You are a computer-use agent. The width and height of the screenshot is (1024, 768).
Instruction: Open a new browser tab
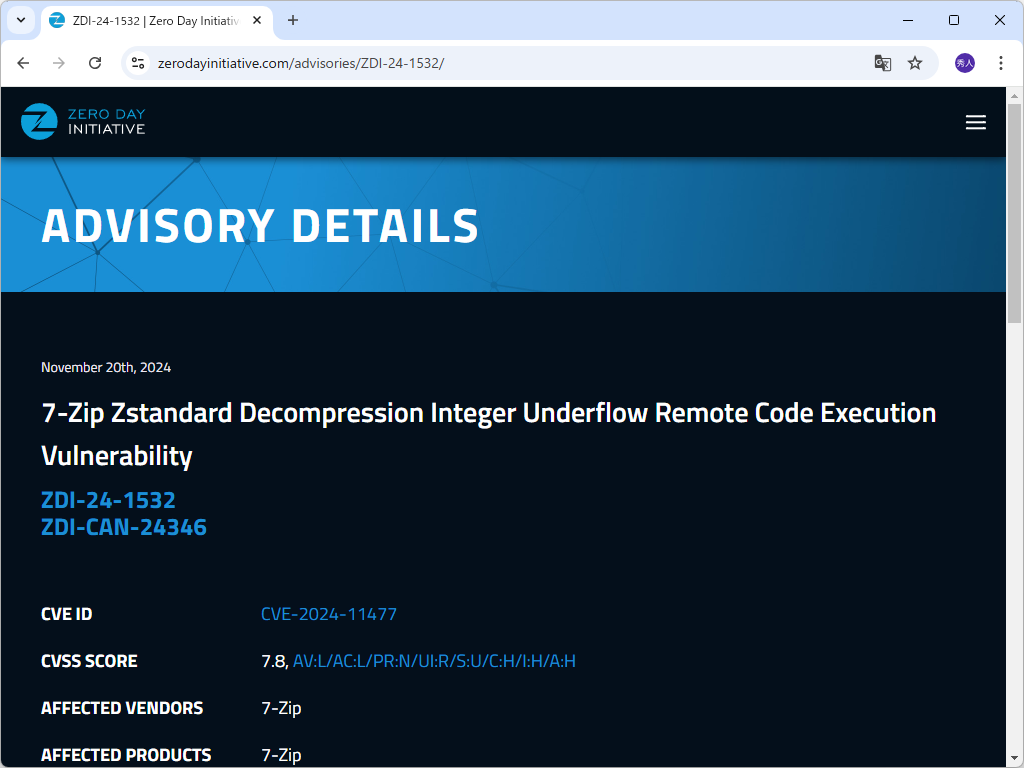(x=293, y=20)
